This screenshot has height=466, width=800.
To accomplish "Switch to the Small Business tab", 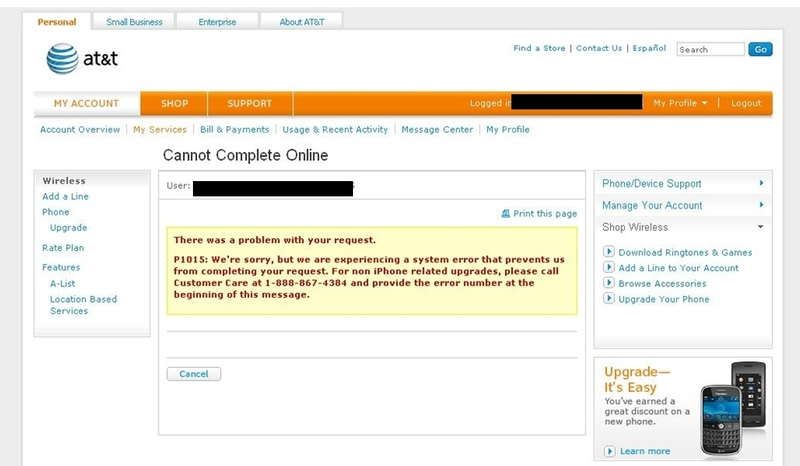I will coord(134,22).
